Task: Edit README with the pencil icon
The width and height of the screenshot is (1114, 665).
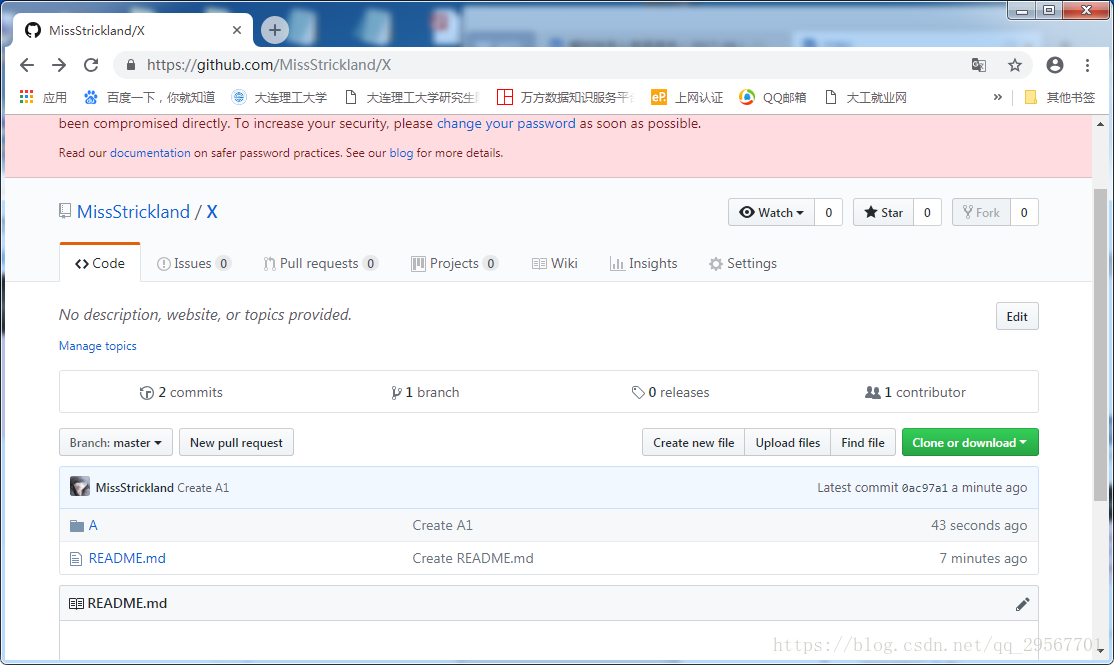Action: tap(1022, 605)
